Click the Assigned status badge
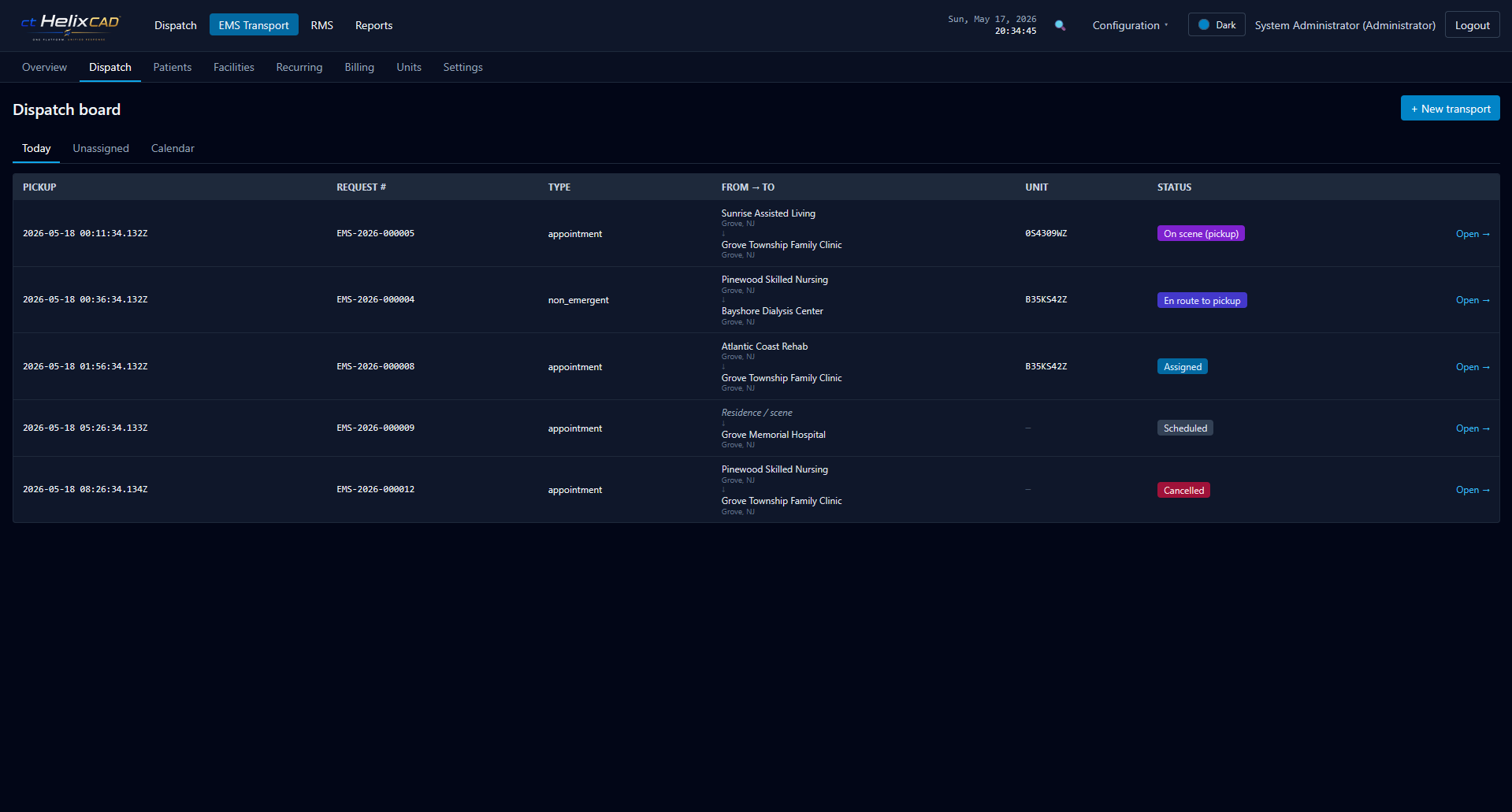 point(1182,367)
